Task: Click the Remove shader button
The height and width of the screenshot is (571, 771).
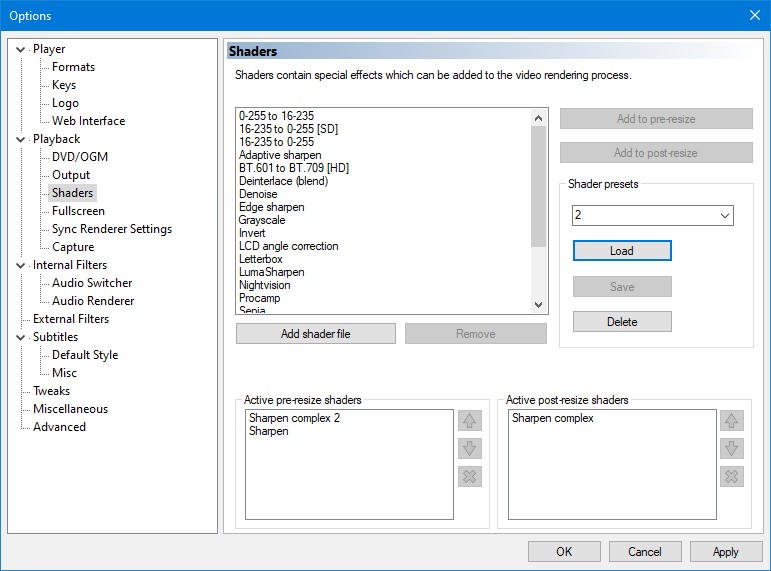Action: pyautogui.click(x=475, y=334)
